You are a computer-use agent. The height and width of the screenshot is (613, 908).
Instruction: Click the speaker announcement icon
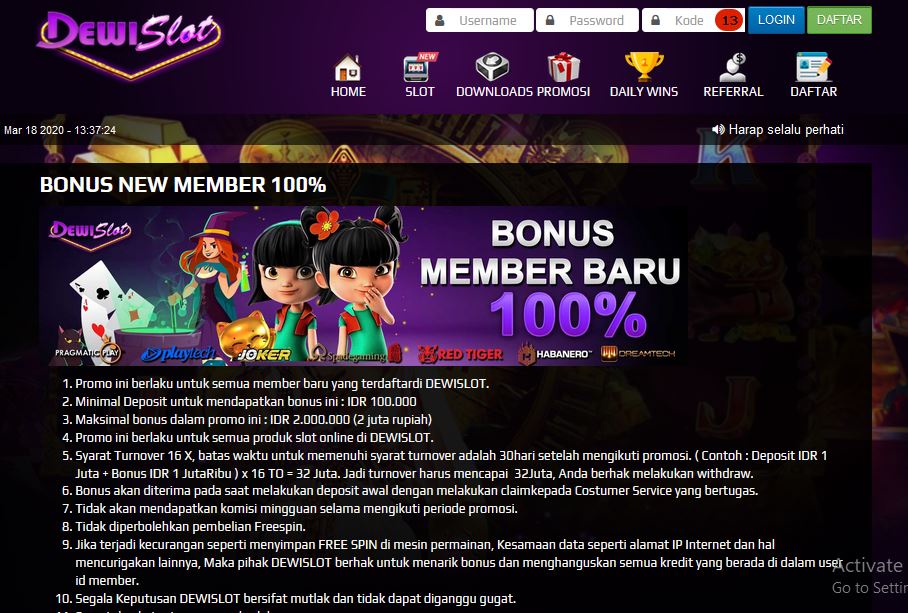pos(718,129)
